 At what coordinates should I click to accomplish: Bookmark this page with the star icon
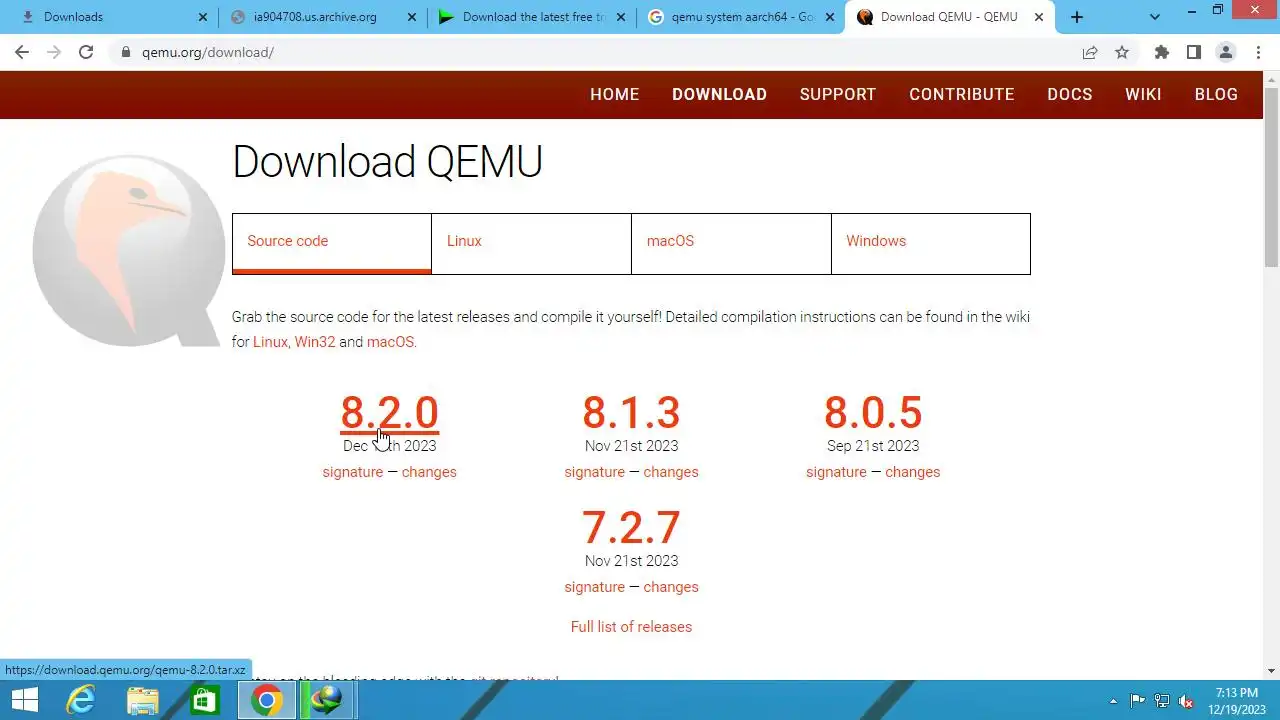click(1122, 52)
